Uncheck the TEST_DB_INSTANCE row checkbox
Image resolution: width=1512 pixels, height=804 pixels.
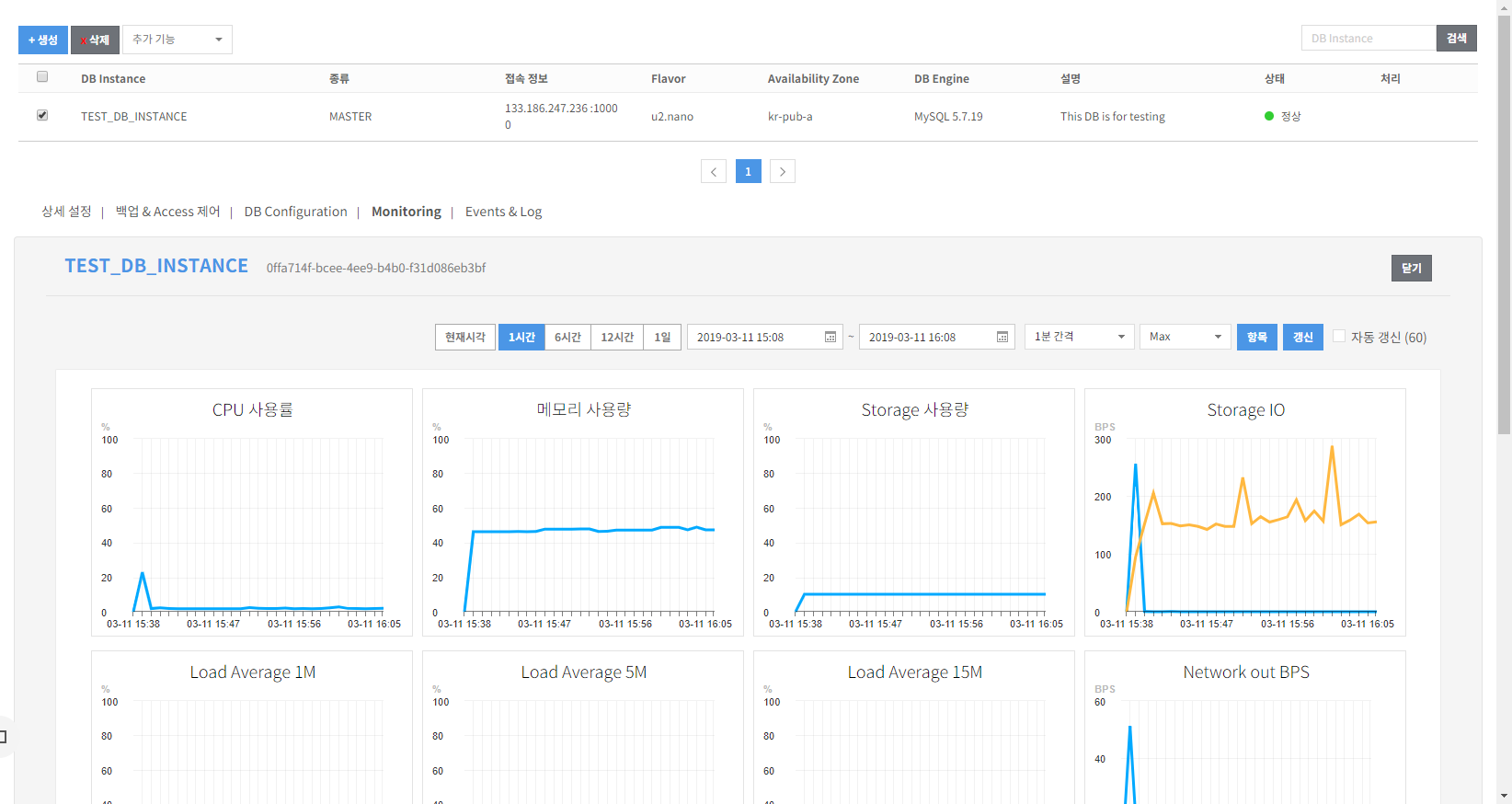pyautogui.click(x=42, y=115)
